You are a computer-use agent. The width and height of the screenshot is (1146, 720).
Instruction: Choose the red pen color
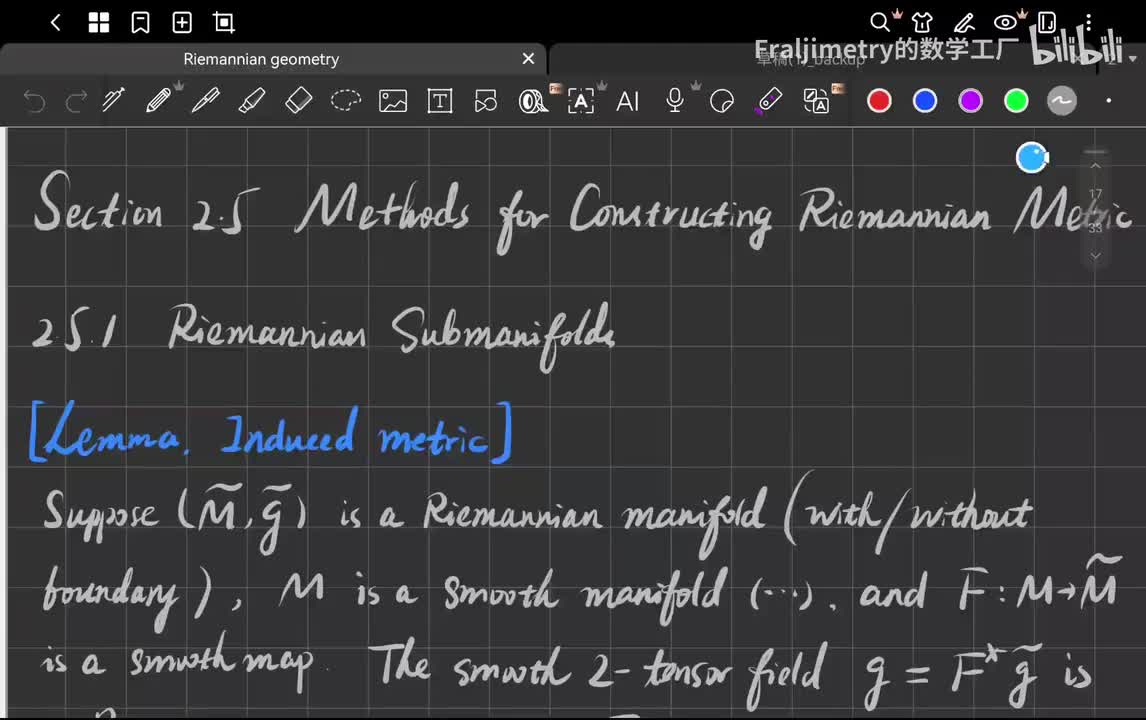tap(879, 101)
